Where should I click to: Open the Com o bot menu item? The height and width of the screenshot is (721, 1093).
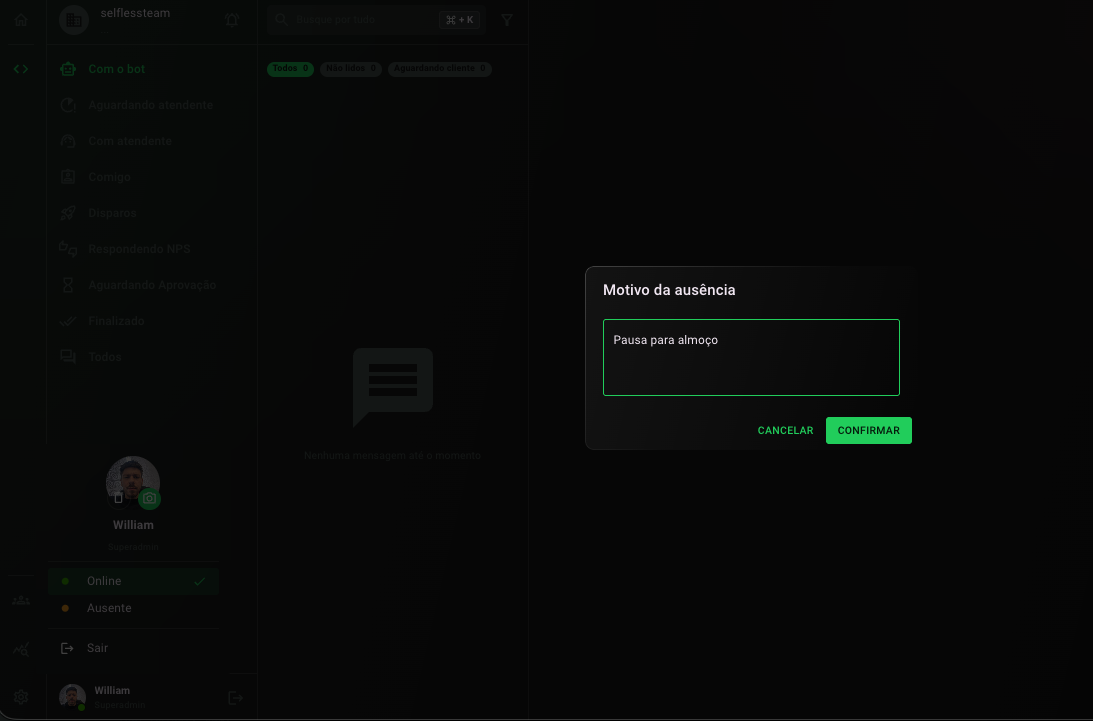[151, 69]
